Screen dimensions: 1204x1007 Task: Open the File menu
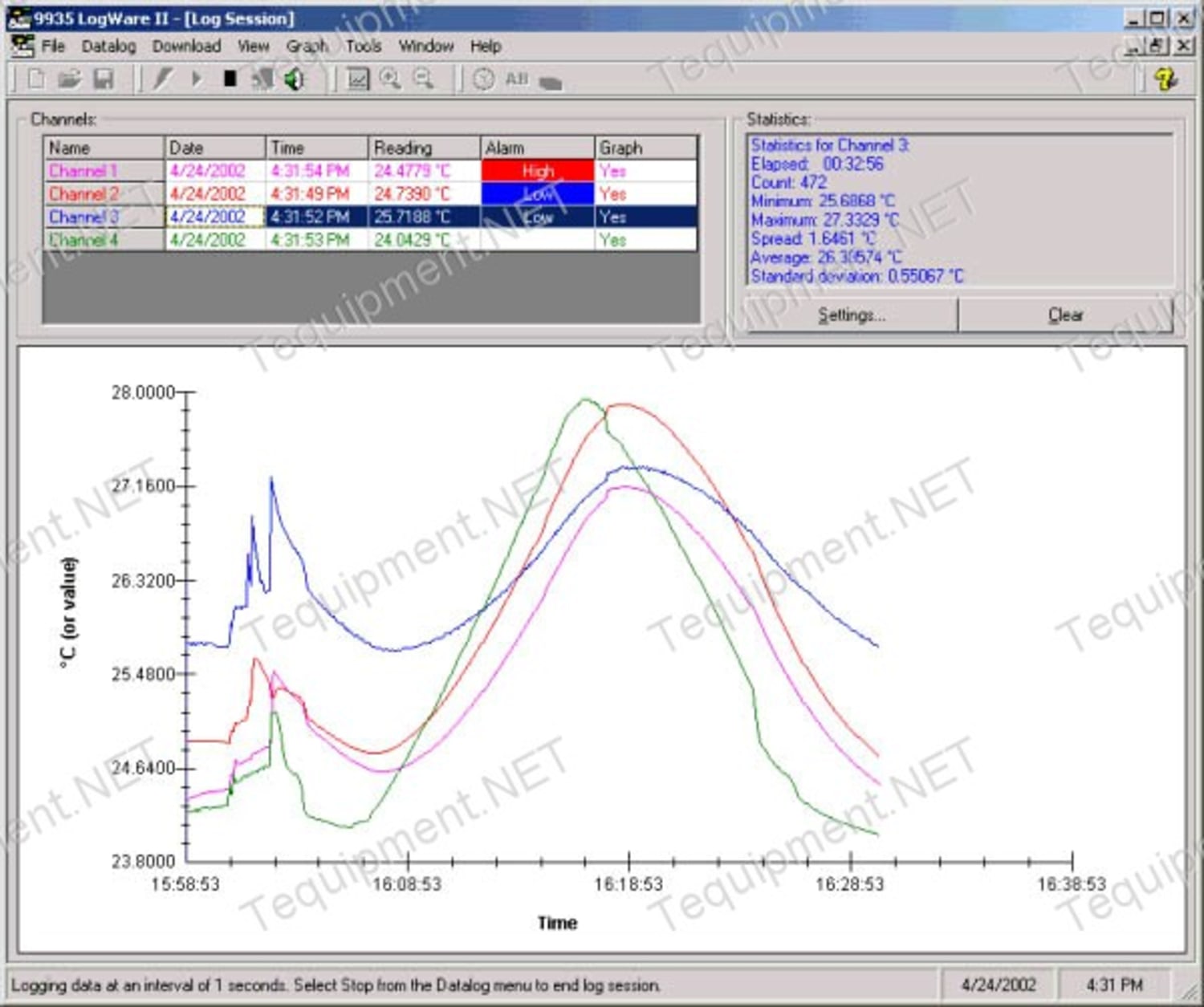tap(53, 47)
